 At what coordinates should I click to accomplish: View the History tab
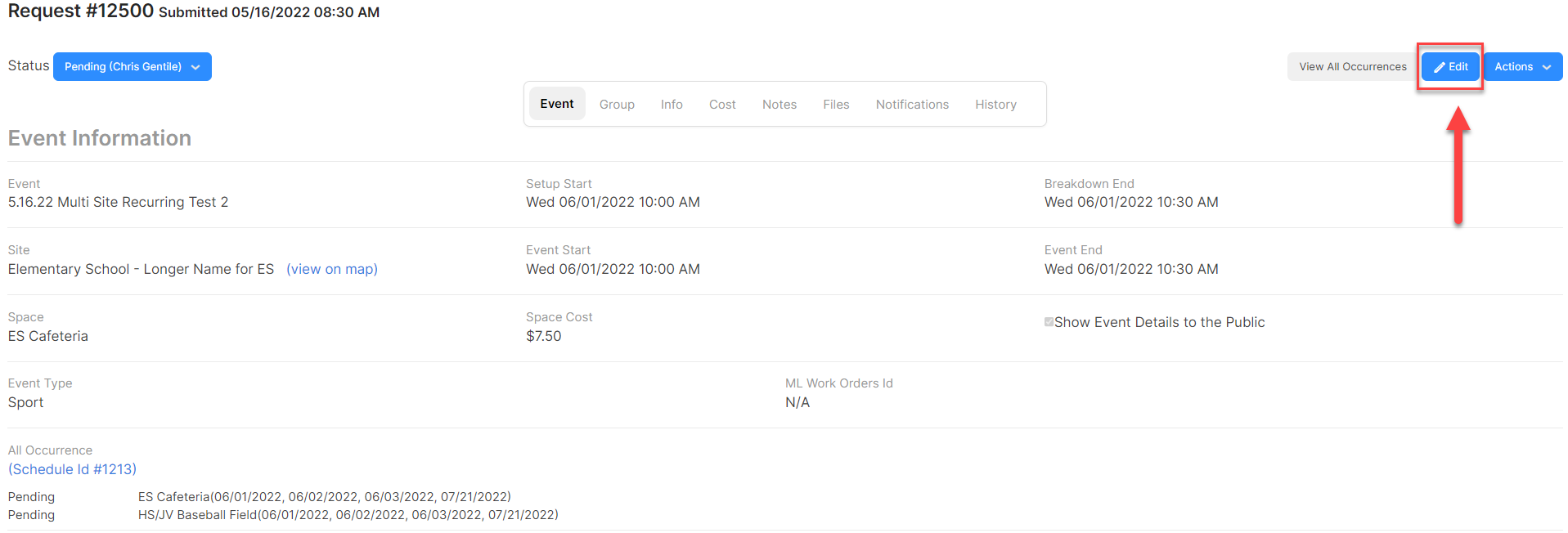995,105
